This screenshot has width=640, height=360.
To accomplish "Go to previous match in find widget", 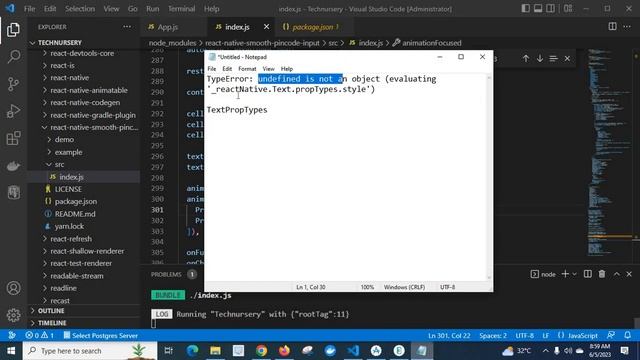I will [526, 59].
